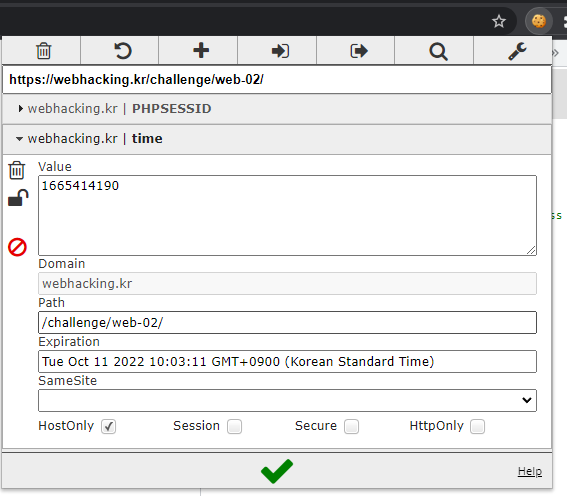Bookmark this page with the star icon
Viewport: 567px width, 496px height.
[x=499, y=21]
